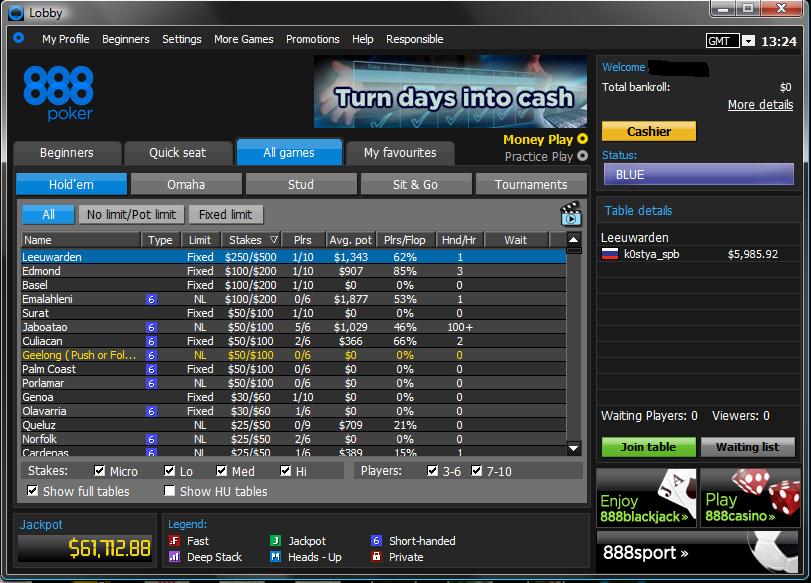Click the Lobby window title icon

point(16,13)
